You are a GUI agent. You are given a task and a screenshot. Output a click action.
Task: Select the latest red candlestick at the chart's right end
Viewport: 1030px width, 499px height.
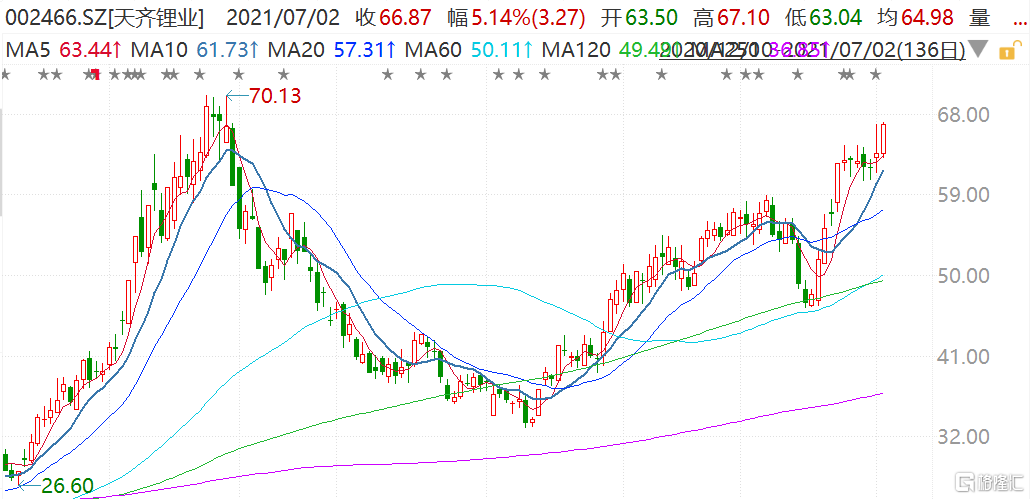click(x=884, y=139)
